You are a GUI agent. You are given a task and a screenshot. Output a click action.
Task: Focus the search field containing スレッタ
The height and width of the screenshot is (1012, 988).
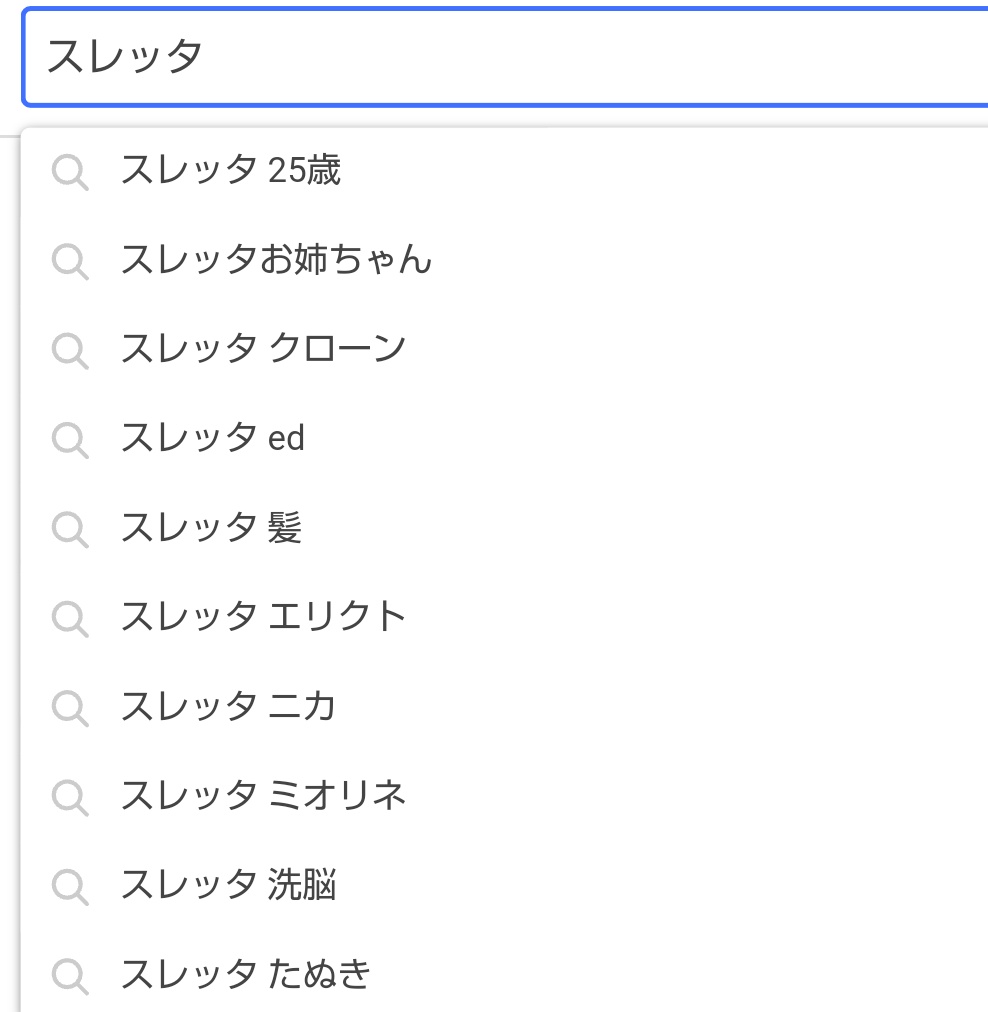(505, 57)
